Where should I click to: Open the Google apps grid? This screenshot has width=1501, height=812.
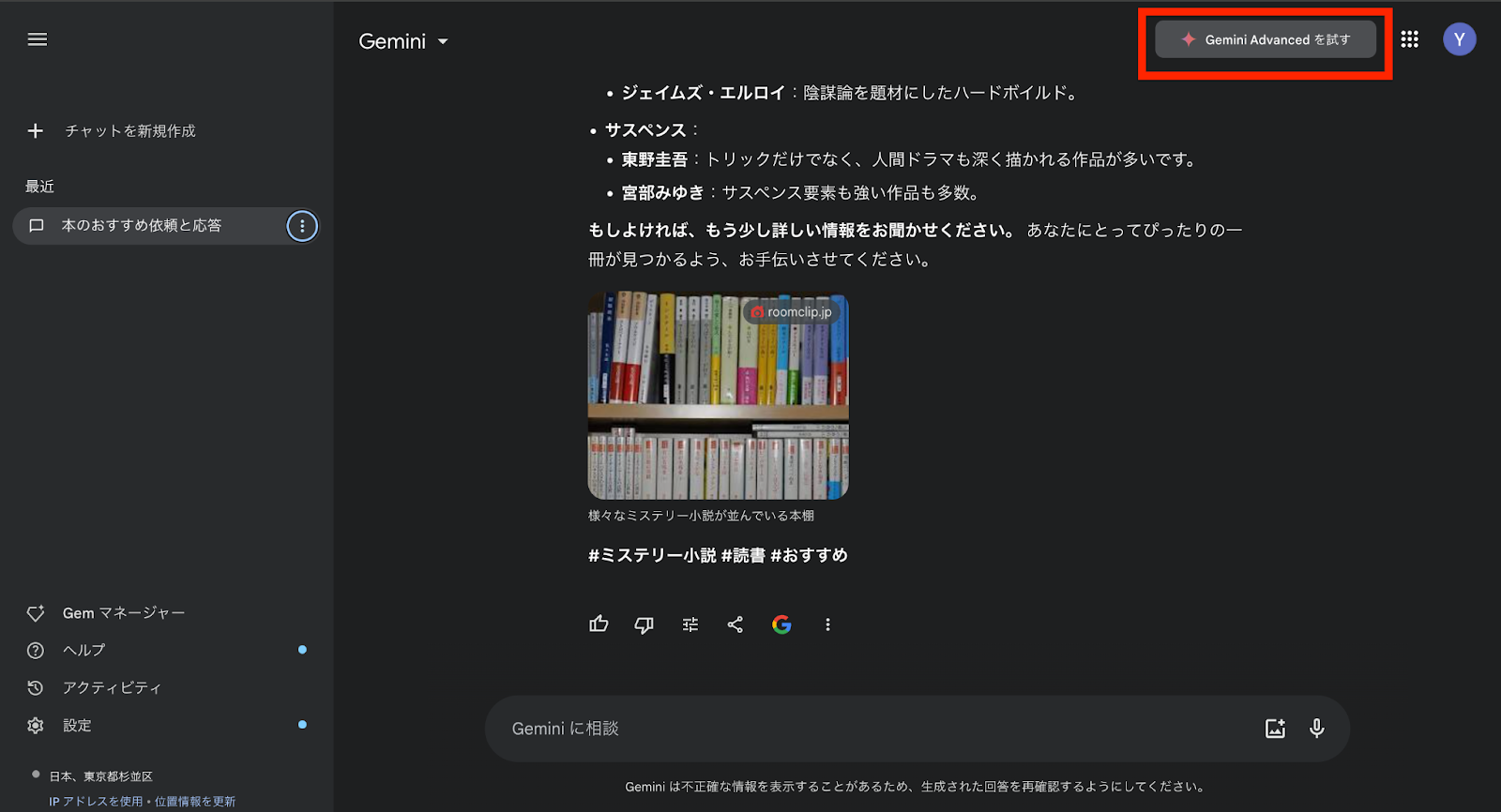1409,39
